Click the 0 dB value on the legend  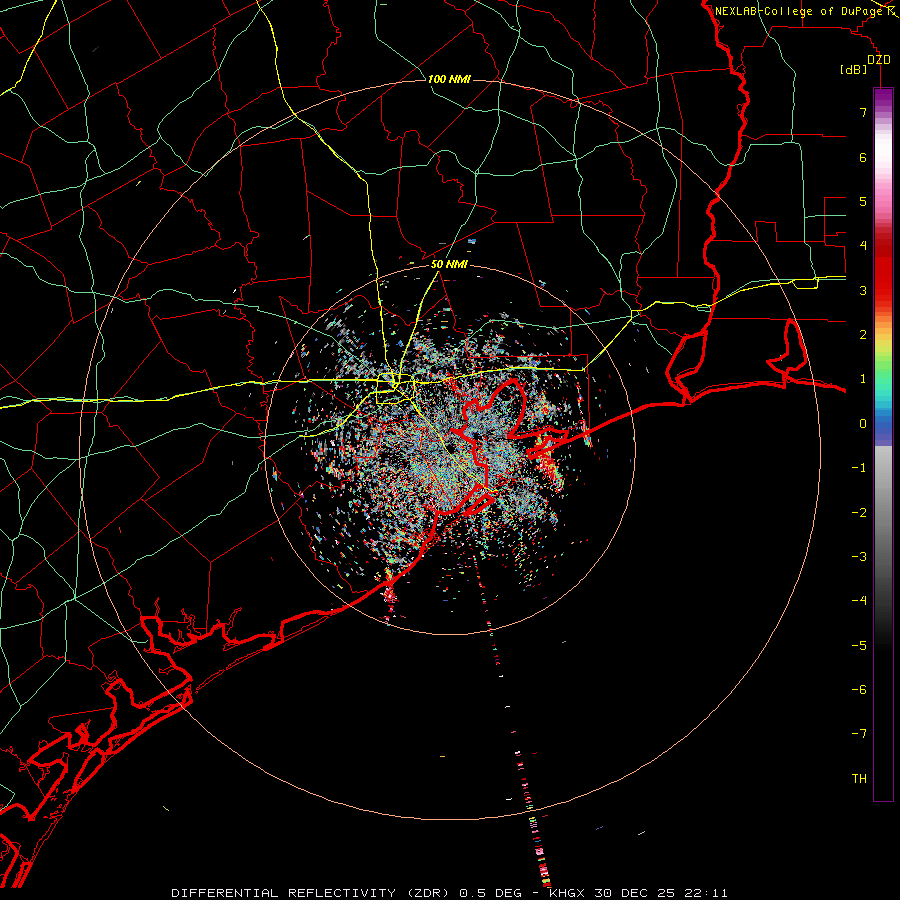pyautogui.click(x=863, y=424)
